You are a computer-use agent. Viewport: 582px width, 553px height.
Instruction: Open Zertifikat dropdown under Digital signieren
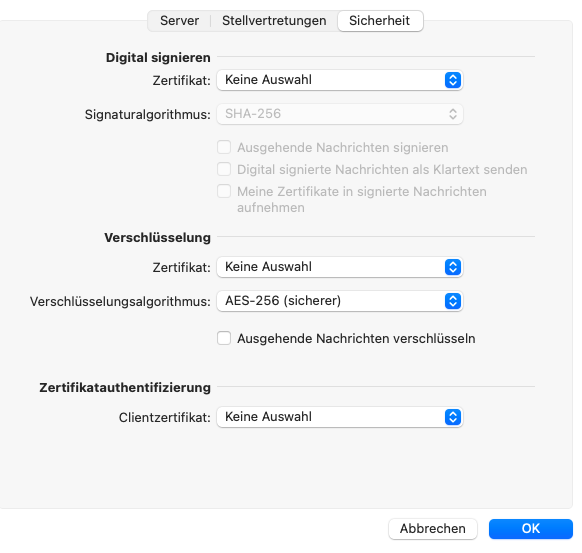[x=340, y=80]
